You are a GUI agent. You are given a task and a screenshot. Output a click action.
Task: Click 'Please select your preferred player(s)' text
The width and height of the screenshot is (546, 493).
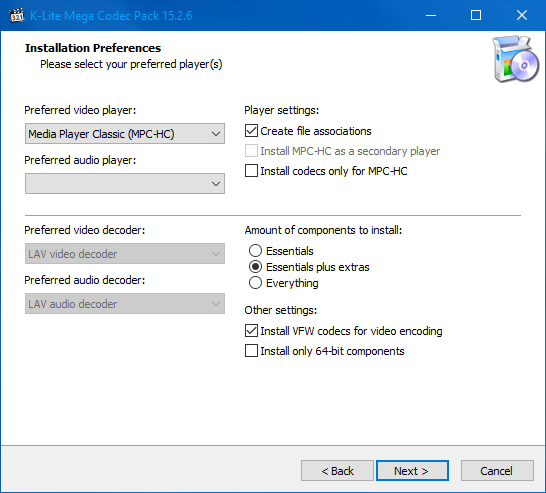pos(131,64)
